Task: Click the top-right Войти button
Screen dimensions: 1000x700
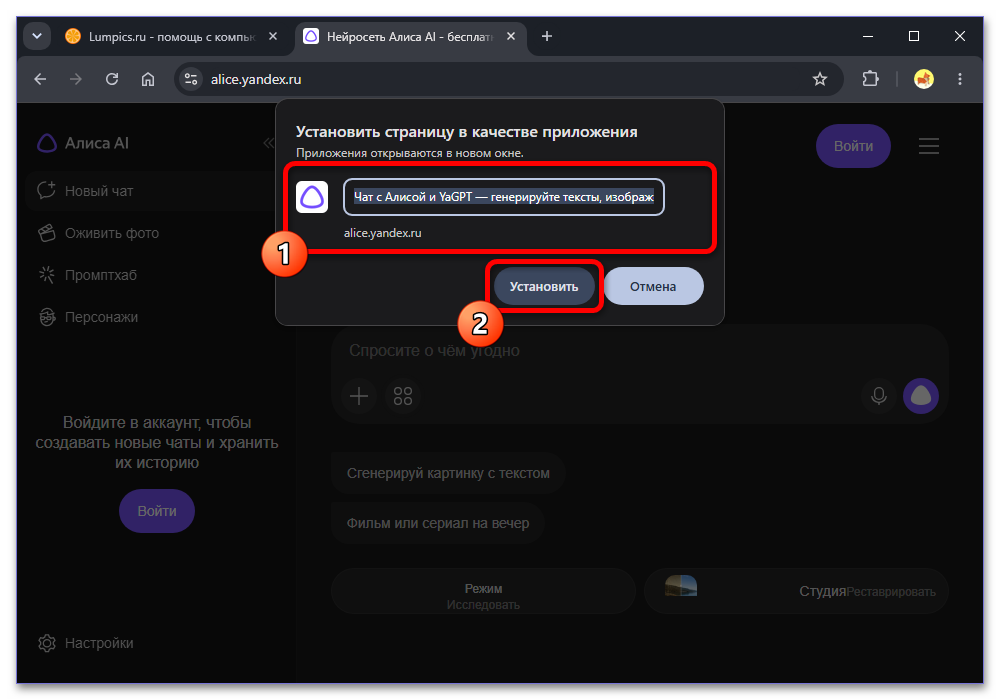Action: tap(853, 146)
